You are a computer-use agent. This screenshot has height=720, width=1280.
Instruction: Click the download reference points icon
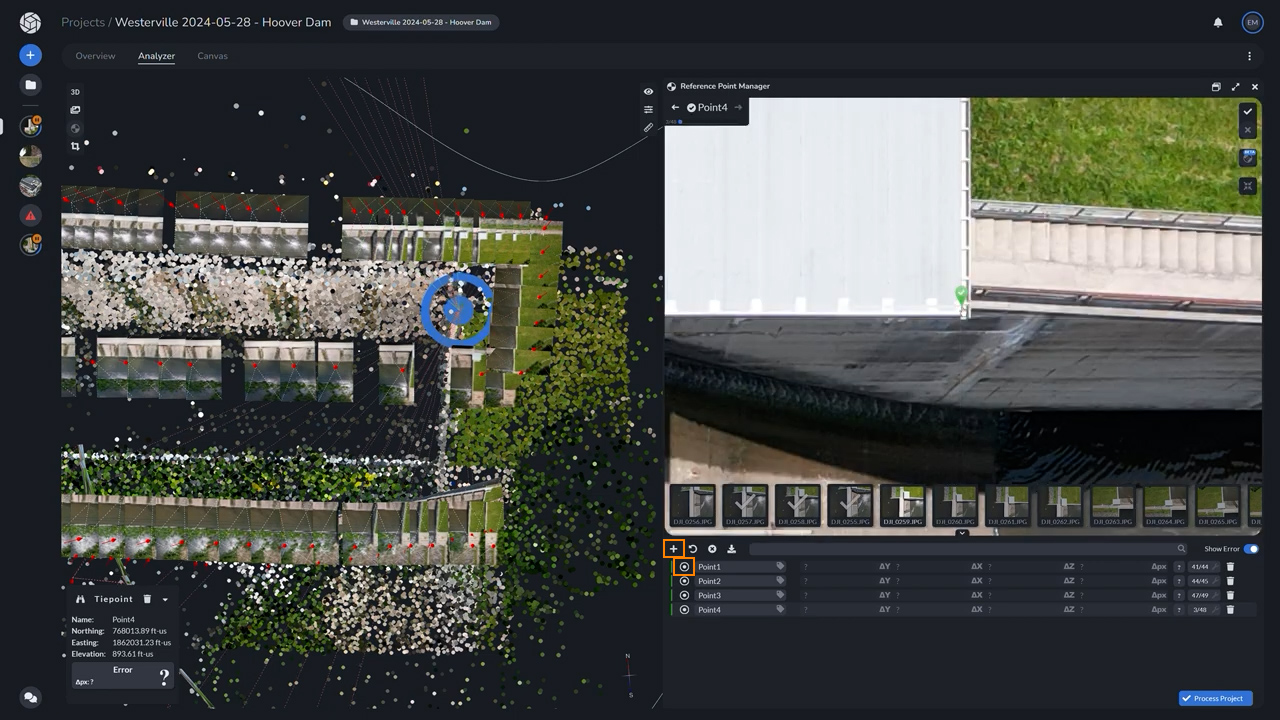coord(731,549)
